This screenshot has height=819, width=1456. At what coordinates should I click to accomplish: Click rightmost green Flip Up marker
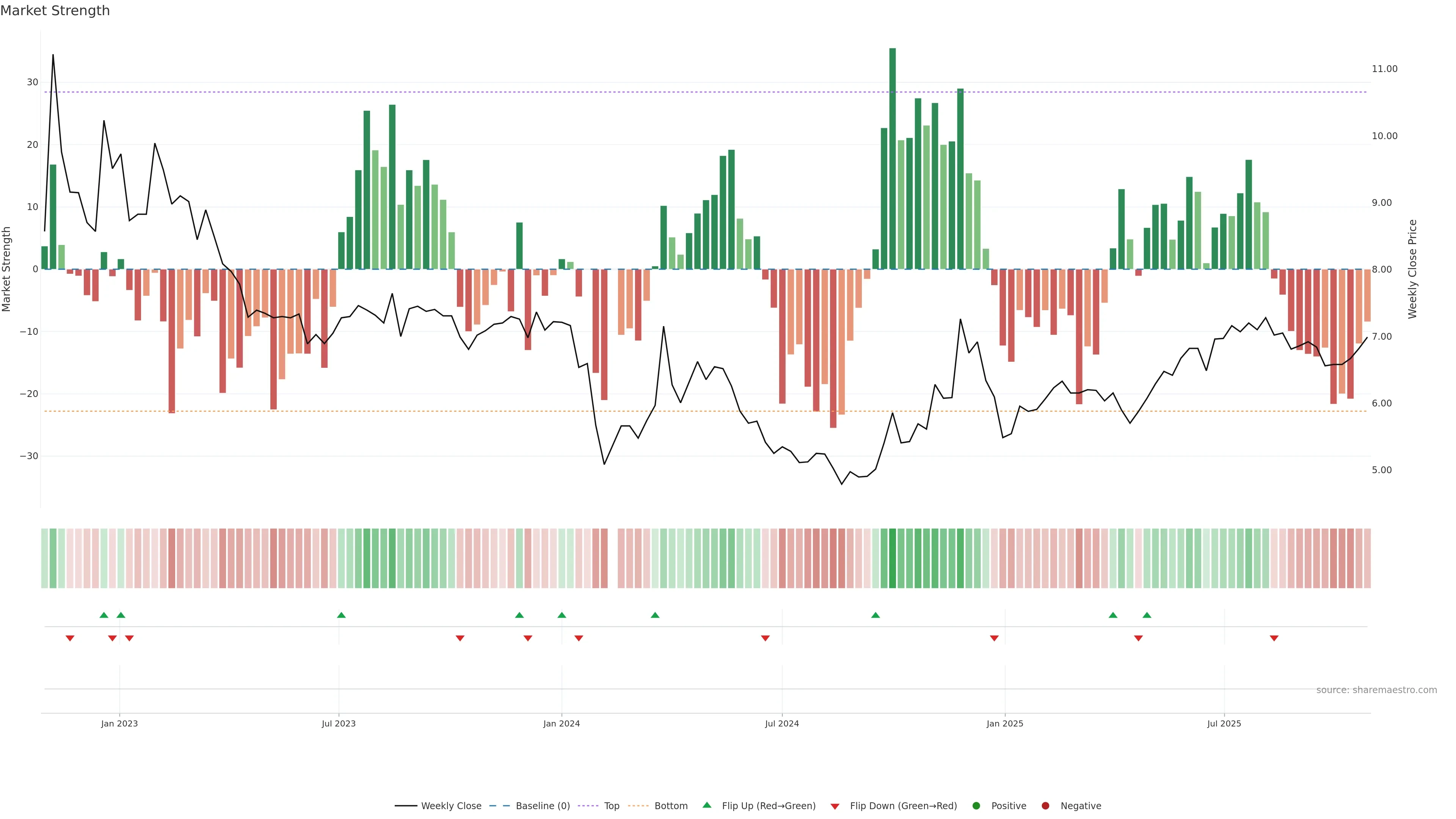point(1147,615)
